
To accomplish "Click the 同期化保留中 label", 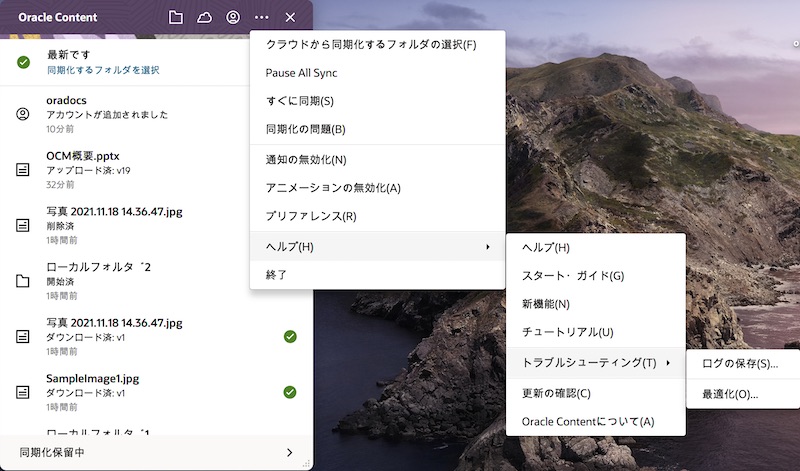I will point(52,453).
